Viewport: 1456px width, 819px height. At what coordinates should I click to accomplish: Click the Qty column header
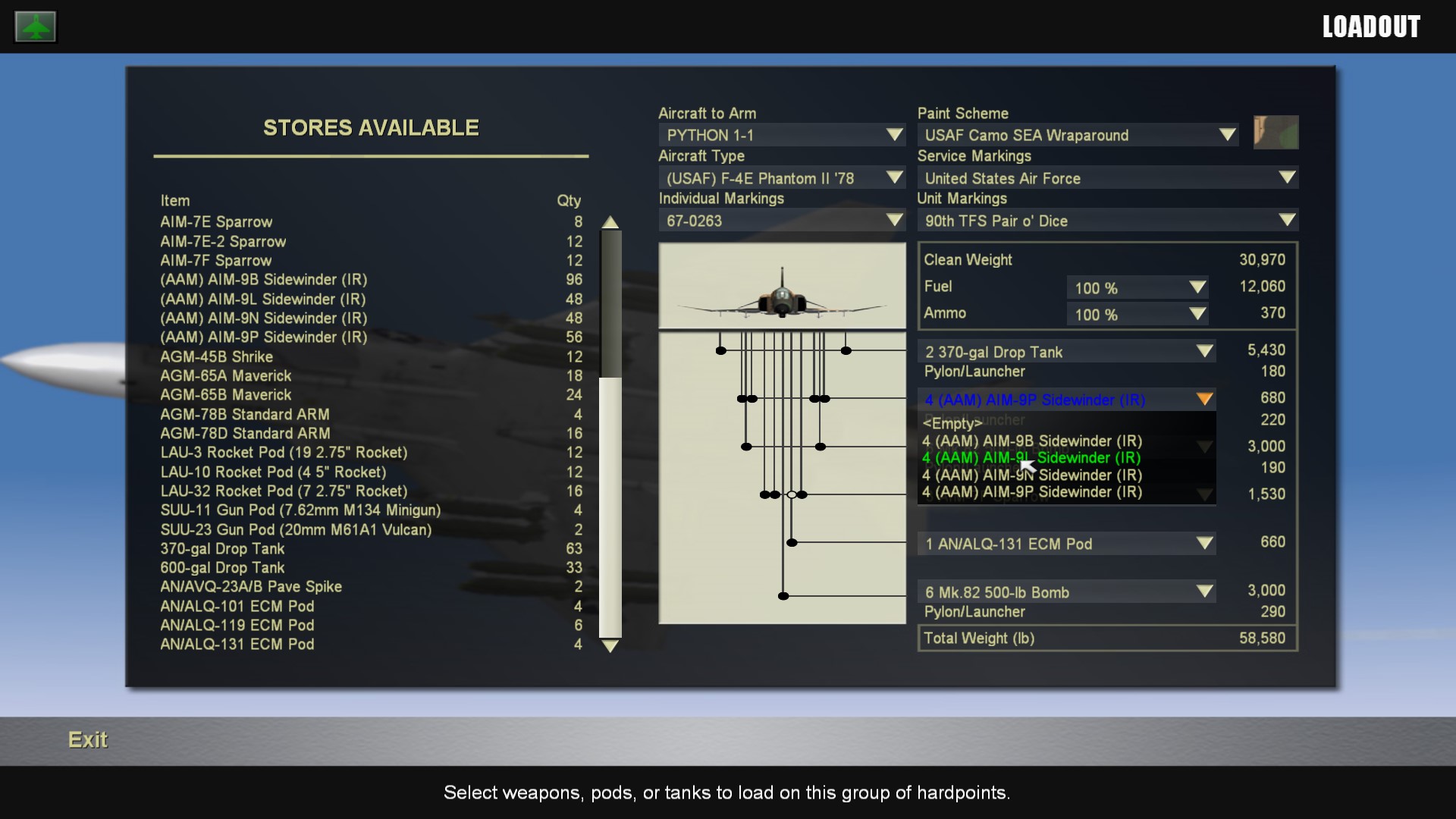click(x=569, y=201)
